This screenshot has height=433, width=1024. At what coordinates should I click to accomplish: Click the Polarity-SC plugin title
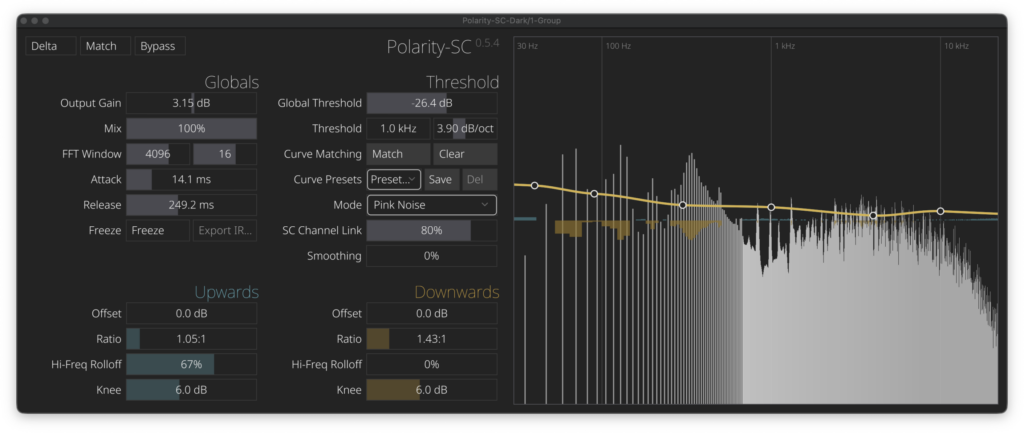(429, 47)
